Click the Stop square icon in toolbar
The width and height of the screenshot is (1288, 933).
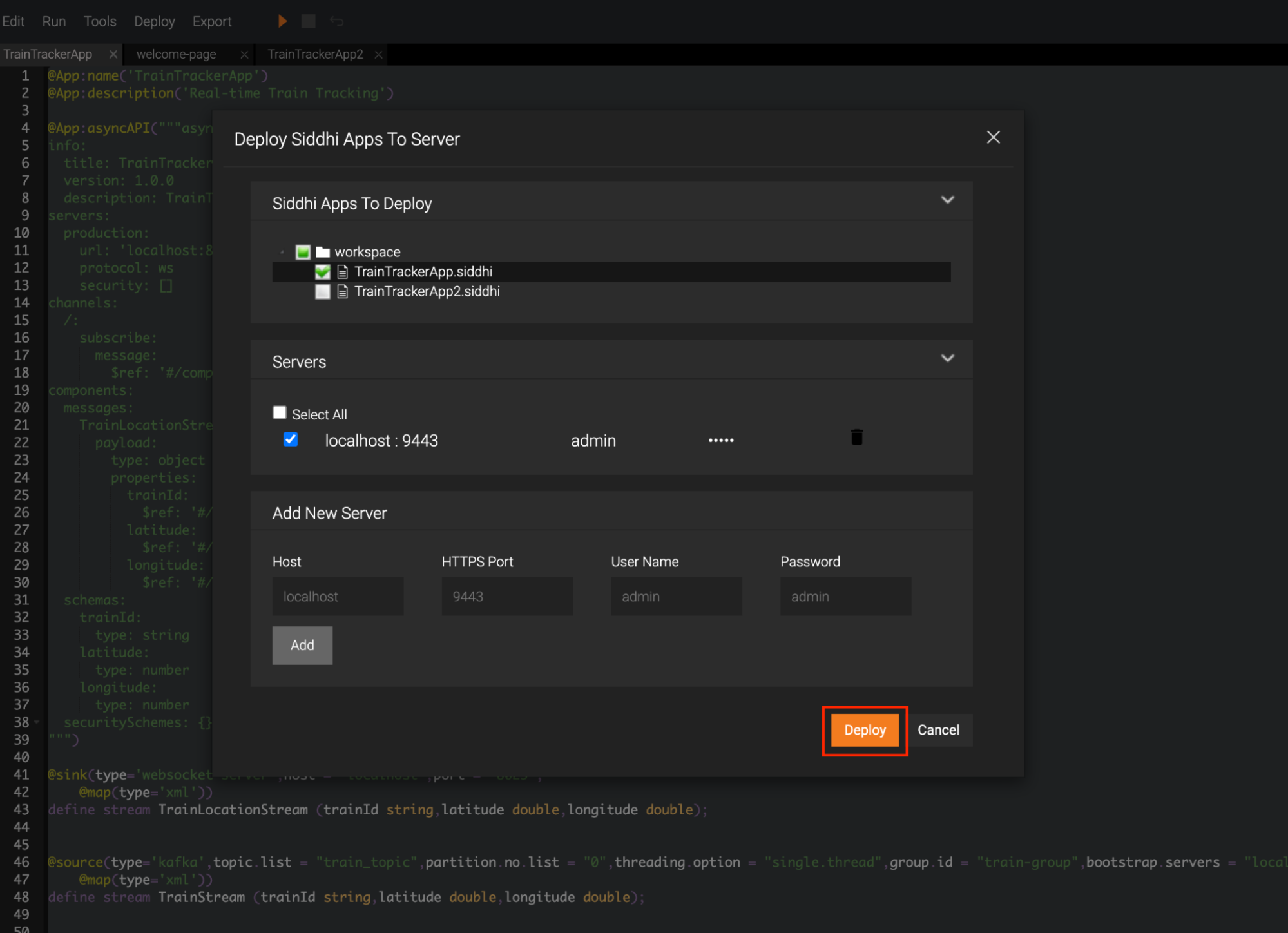(309, 21)
